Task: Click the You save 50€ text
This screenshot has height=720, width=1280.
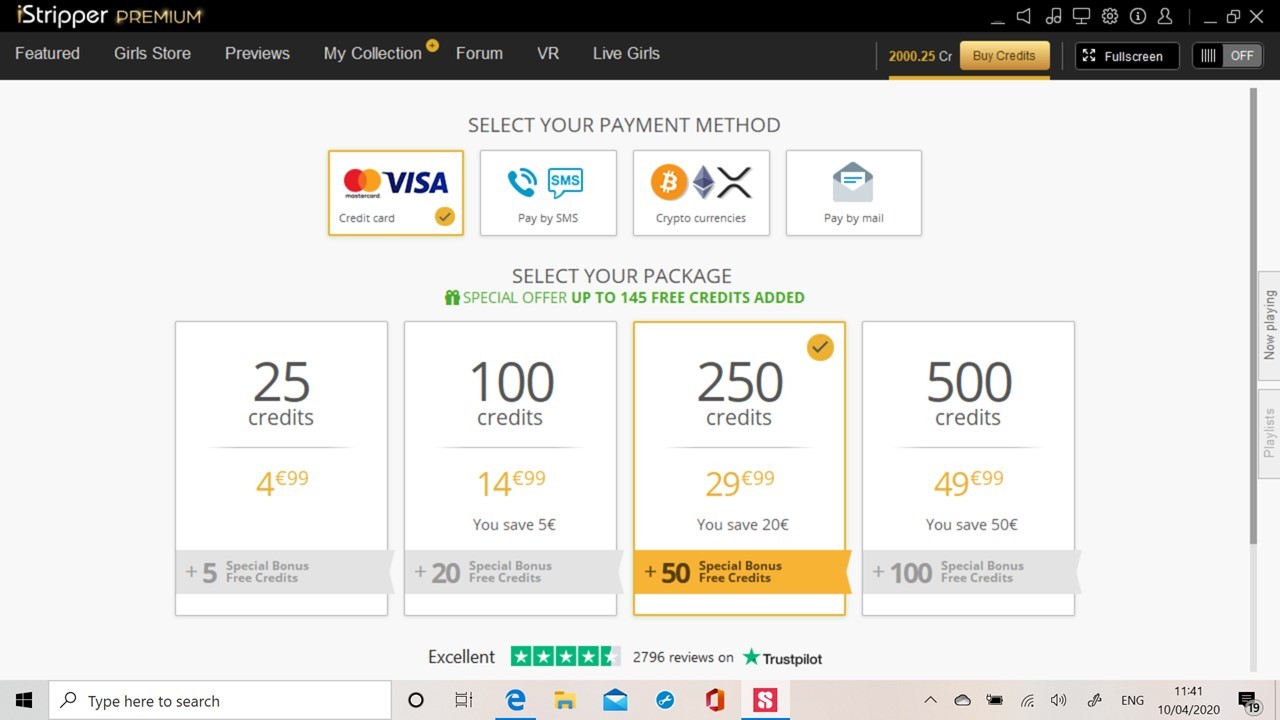Action: click(971, 524)
